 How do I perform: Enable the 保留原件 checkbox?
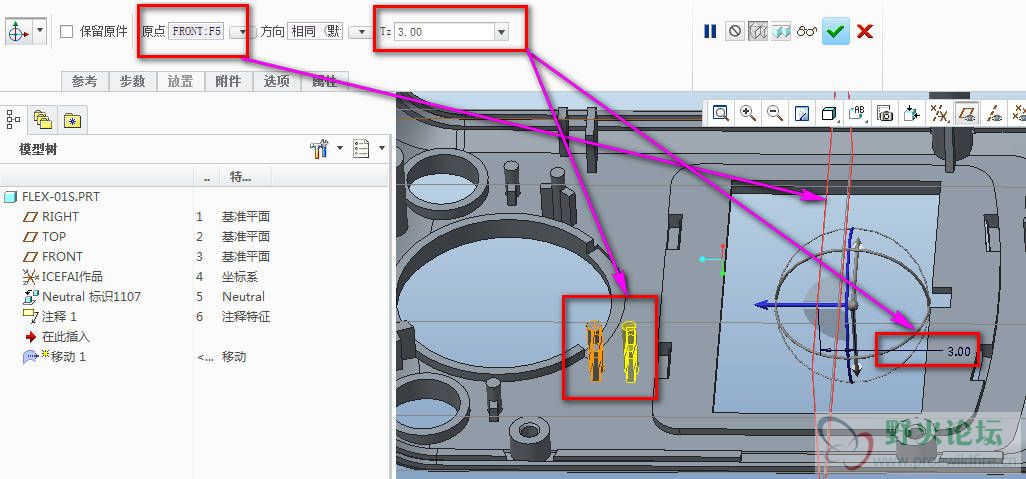(66, 31)
